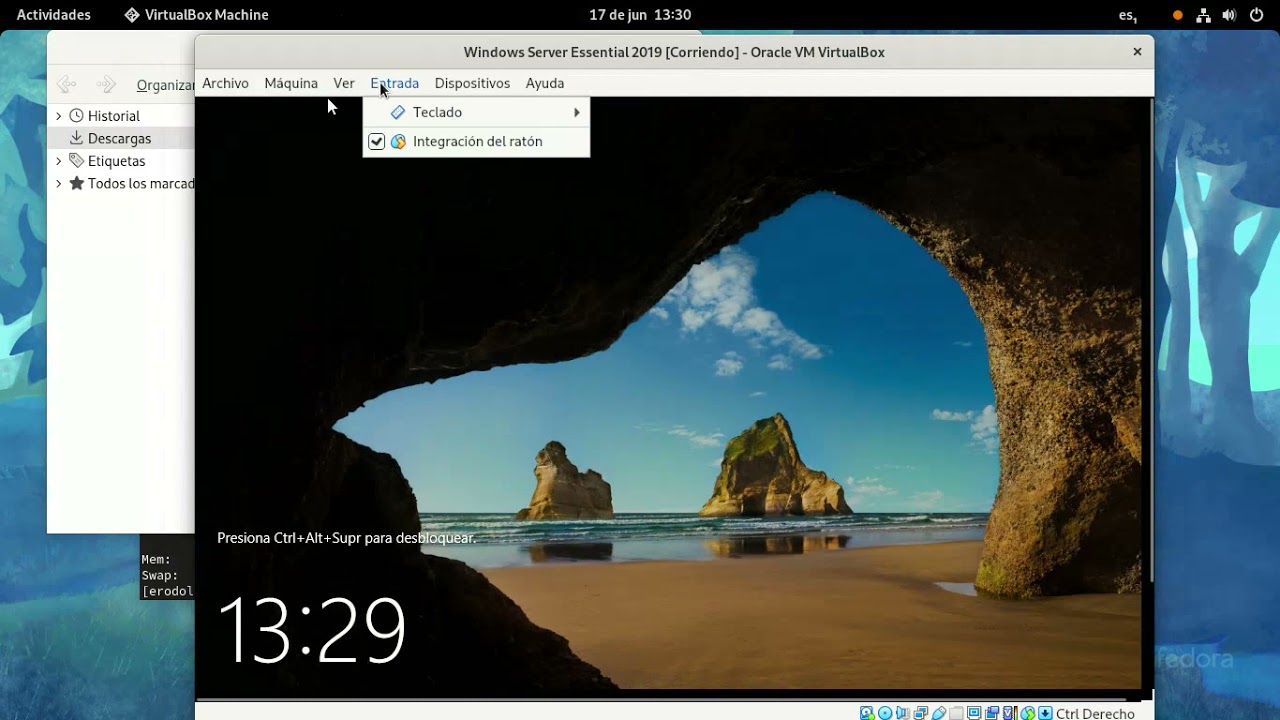Click the Descargas download icon

point(76,138)
